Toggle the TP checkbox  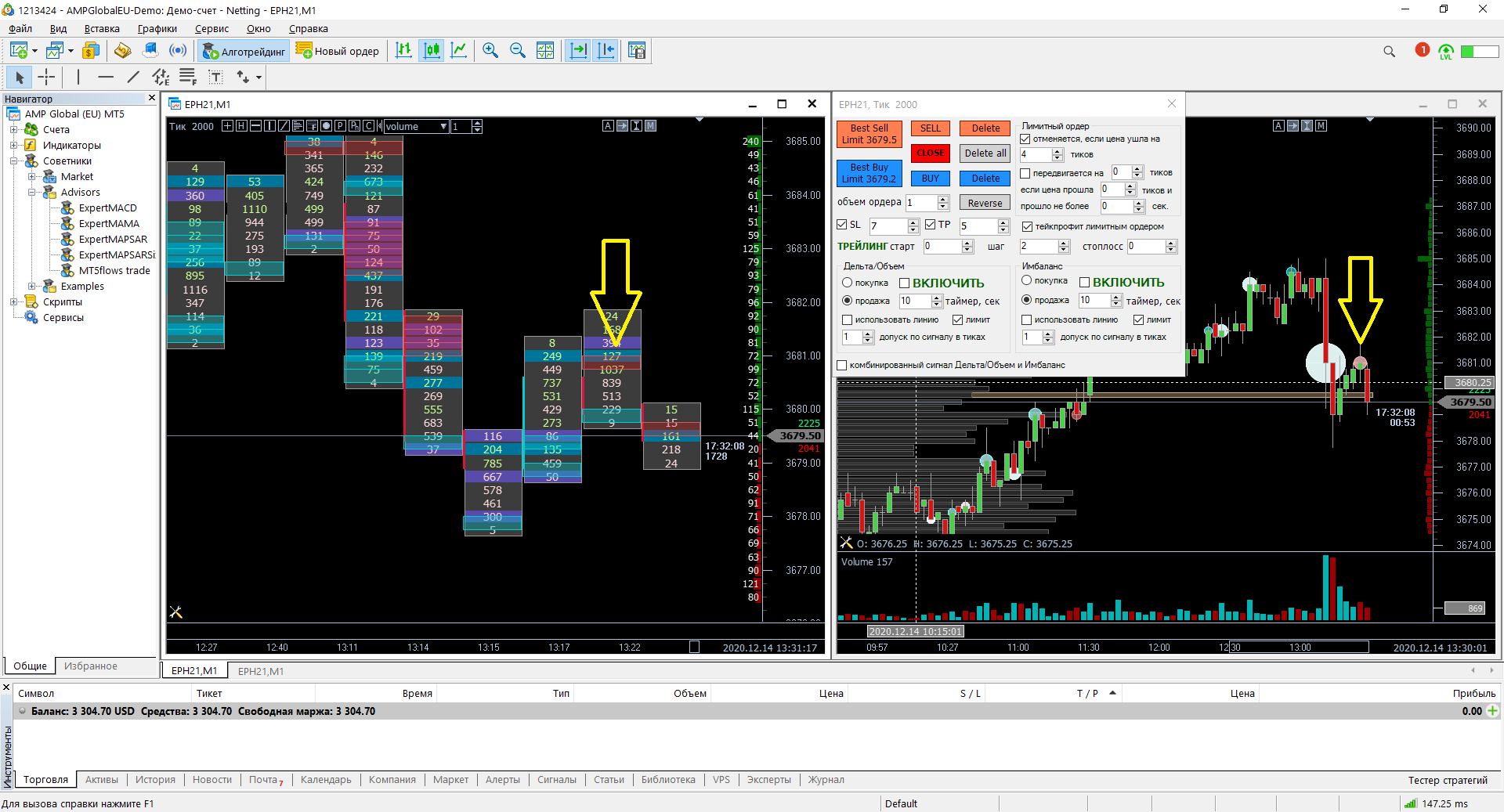(931, 225)
